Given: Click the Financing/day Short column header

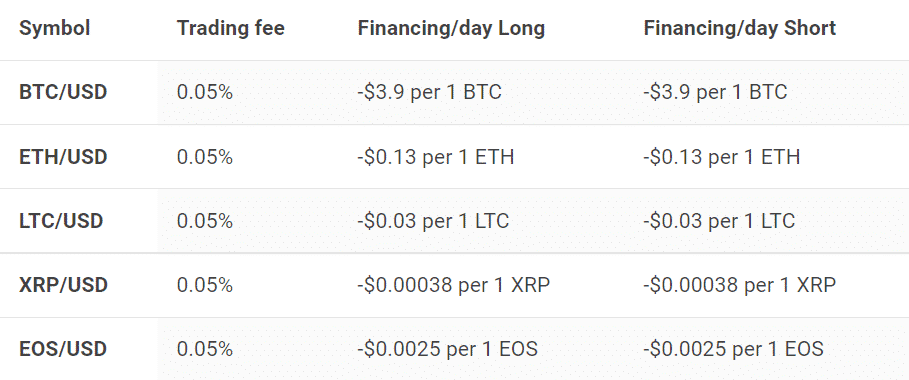Looking at the screenshot, I should [740, 28].
